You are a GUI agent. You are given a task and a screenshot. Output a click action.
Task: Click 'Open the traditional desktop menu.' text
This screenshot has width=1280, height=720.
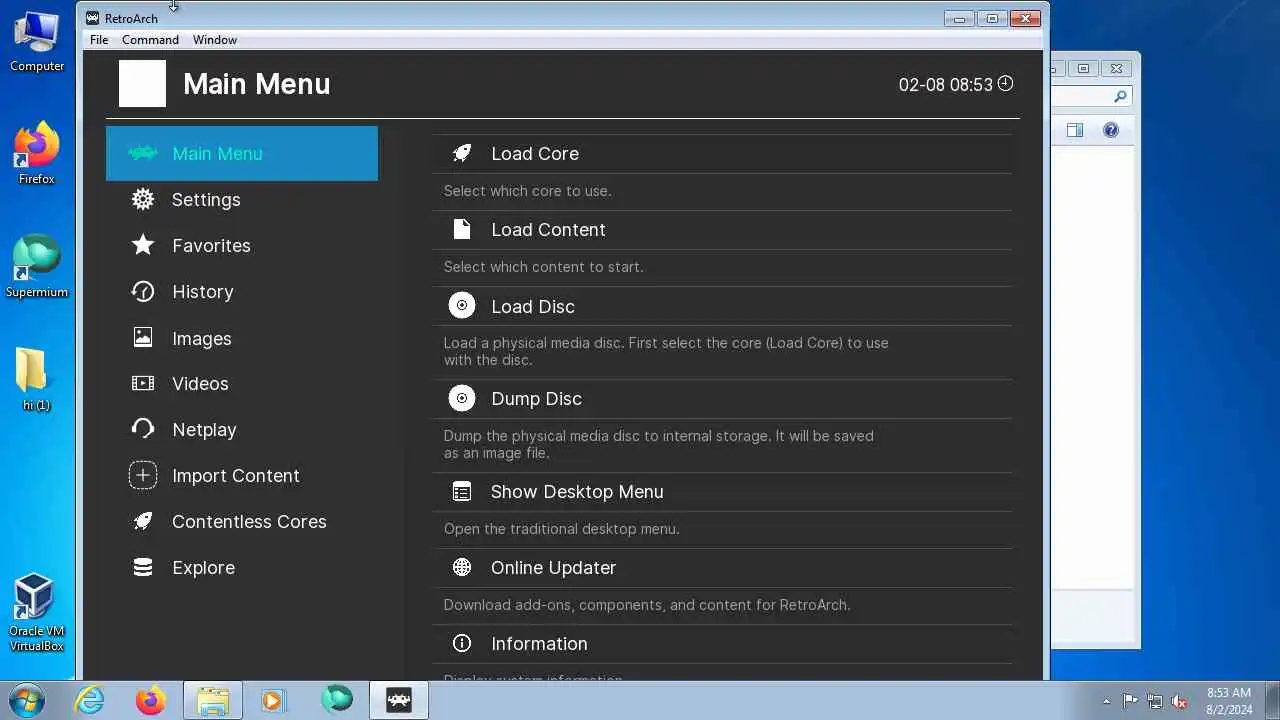coord(561,529)
